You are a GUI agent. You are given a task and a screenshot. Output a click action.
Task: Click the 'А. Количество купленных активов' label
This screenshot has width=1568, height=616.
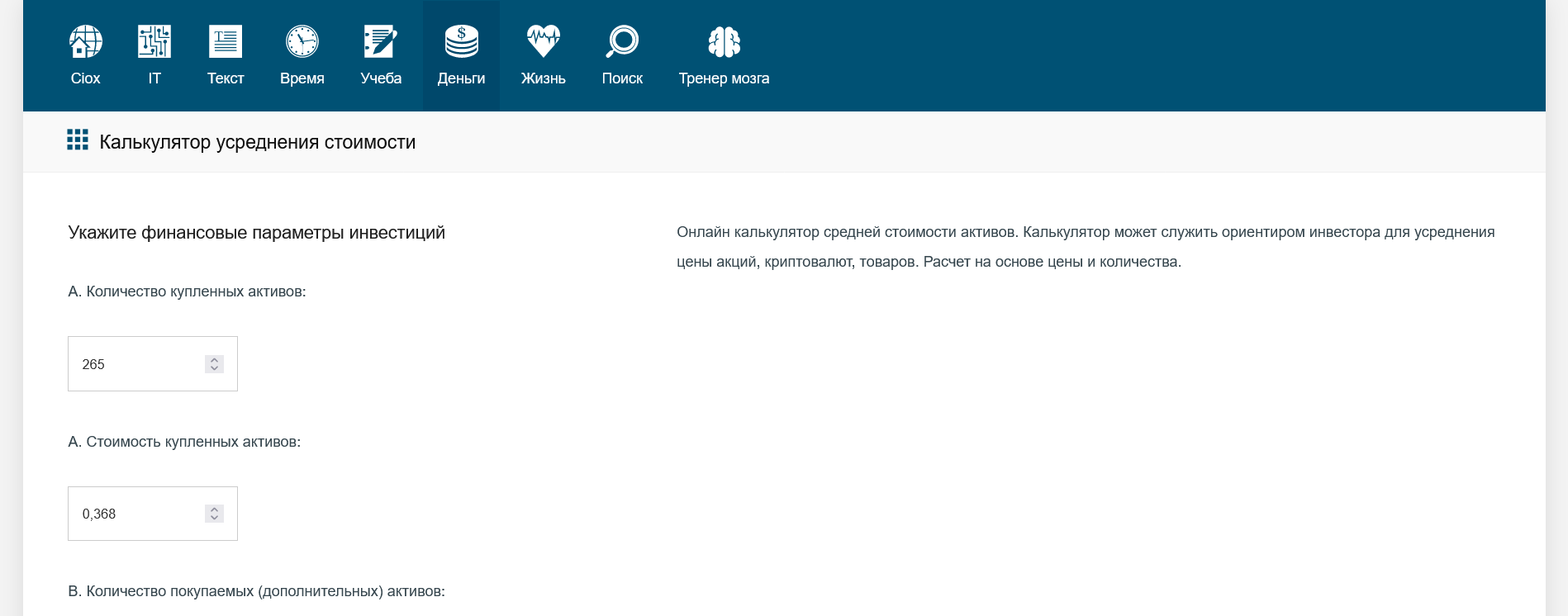(x=187, y=291)
